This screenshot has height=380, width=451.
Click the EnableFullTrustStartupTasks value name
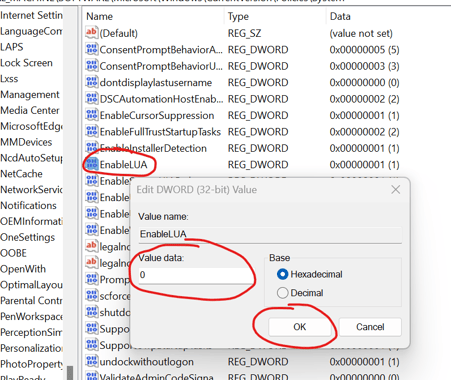click(160, 132)
